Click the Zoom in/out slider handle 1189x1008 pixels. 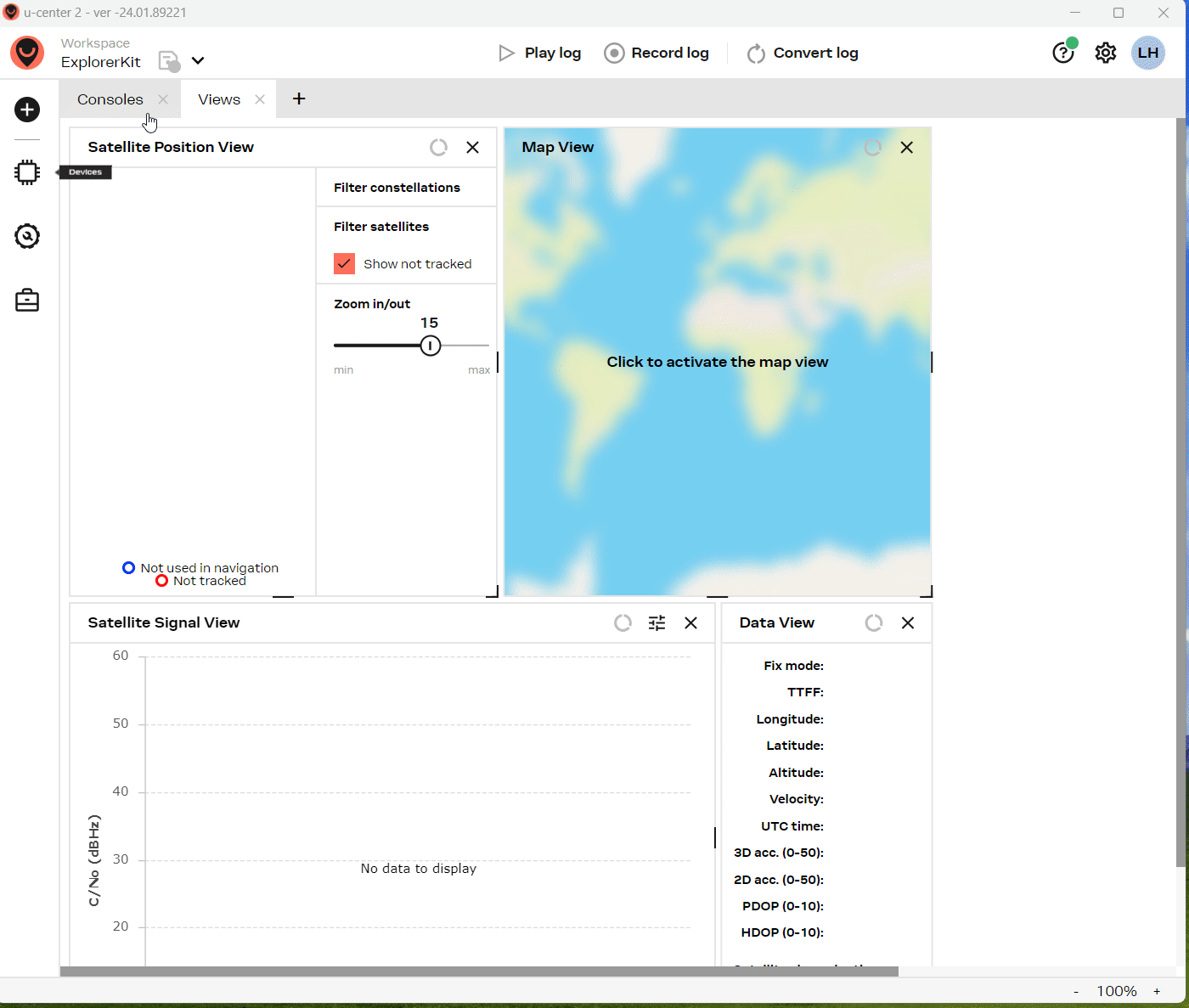431,346
